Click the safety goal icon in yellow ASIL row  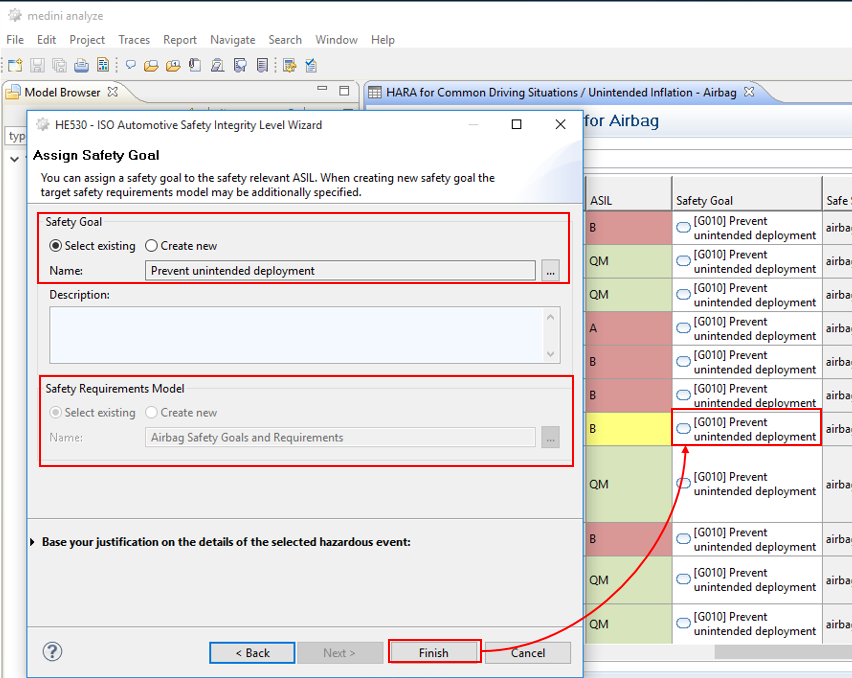pyautogui.click(x=683, y=429)
